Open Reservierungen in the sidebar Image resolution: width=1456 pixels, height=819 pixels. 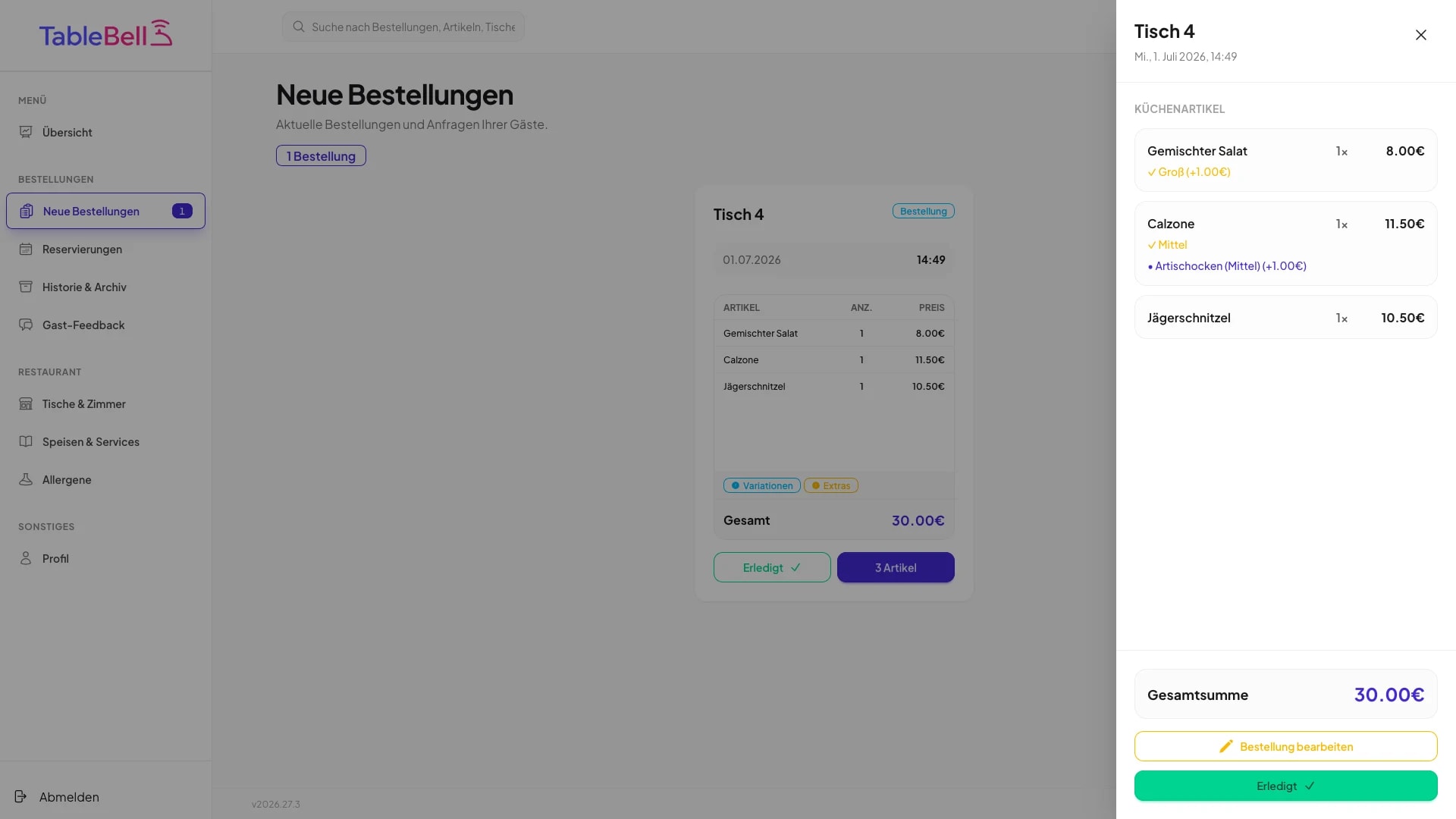[x=105, y=249]
